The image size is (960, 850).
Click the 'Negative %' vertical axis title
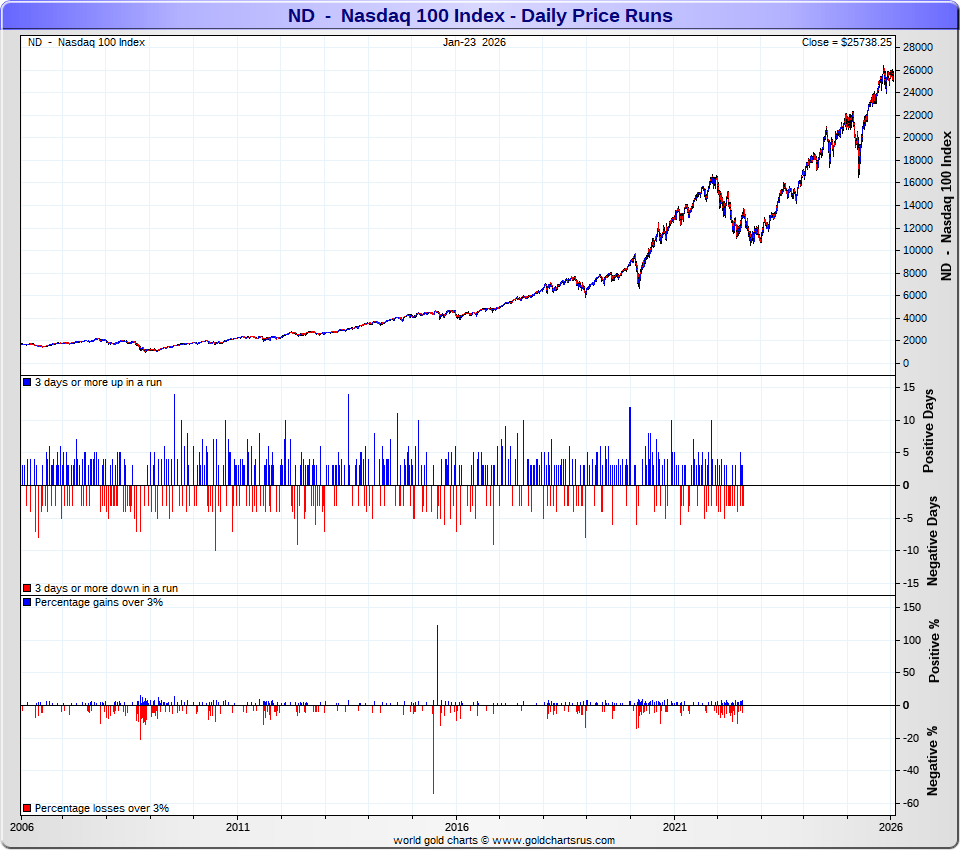pyautogui.click(x=932, y=761)
